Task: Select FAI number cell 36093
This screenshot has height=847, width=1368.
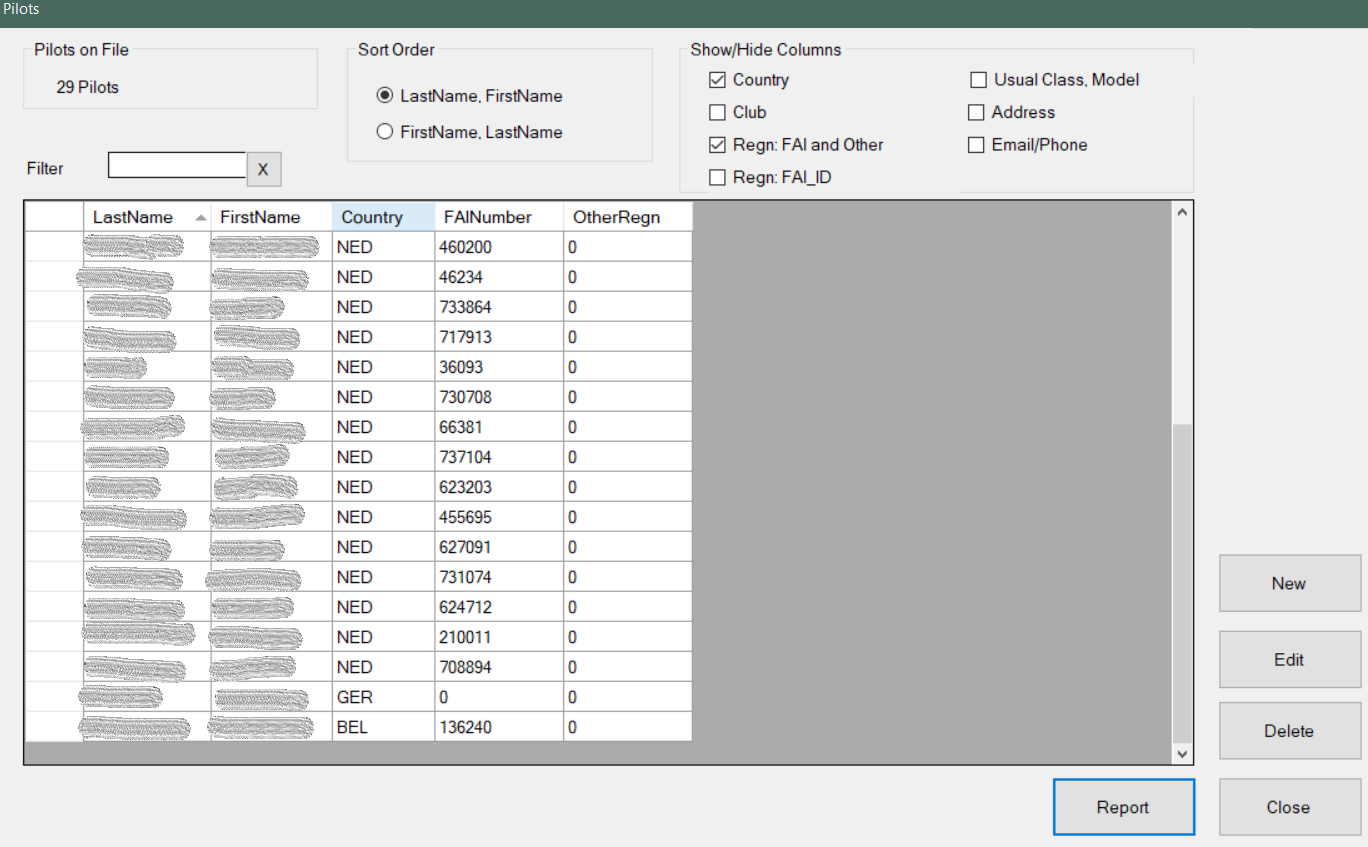Action: pyautogui.click(x=499, y=367)
